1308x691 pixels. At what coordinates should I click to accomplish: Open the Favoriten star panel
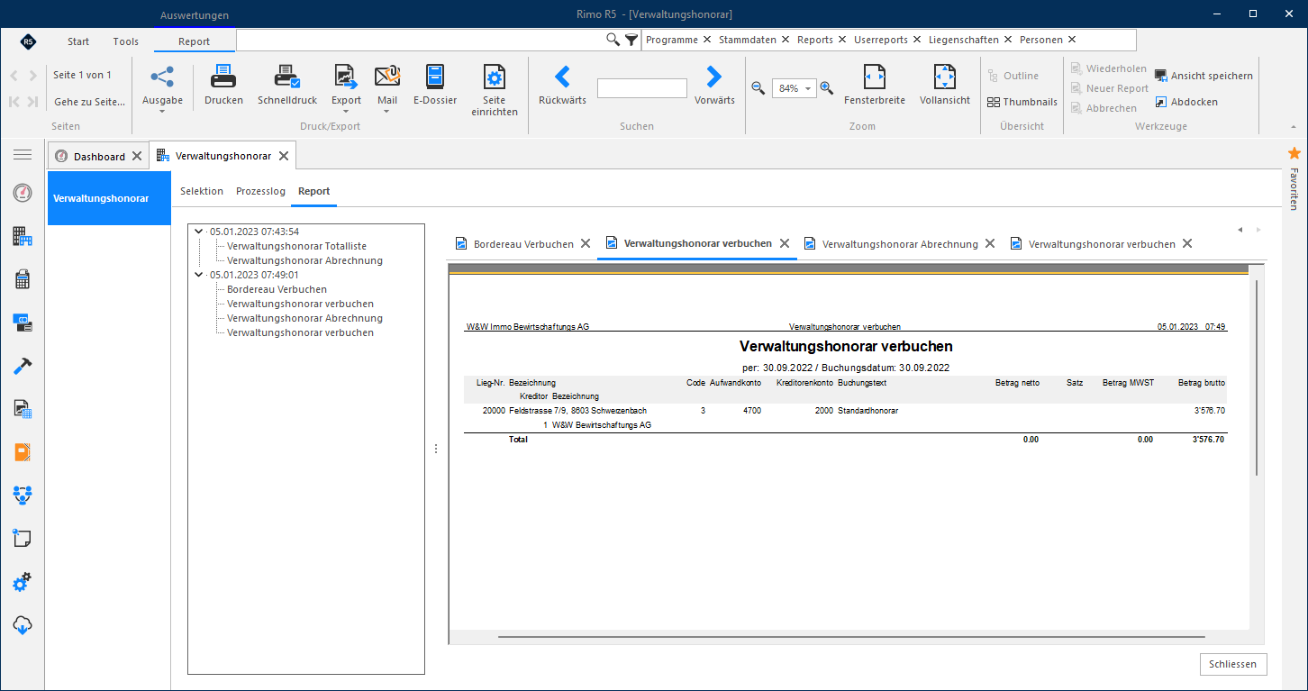click(1294, 153)
